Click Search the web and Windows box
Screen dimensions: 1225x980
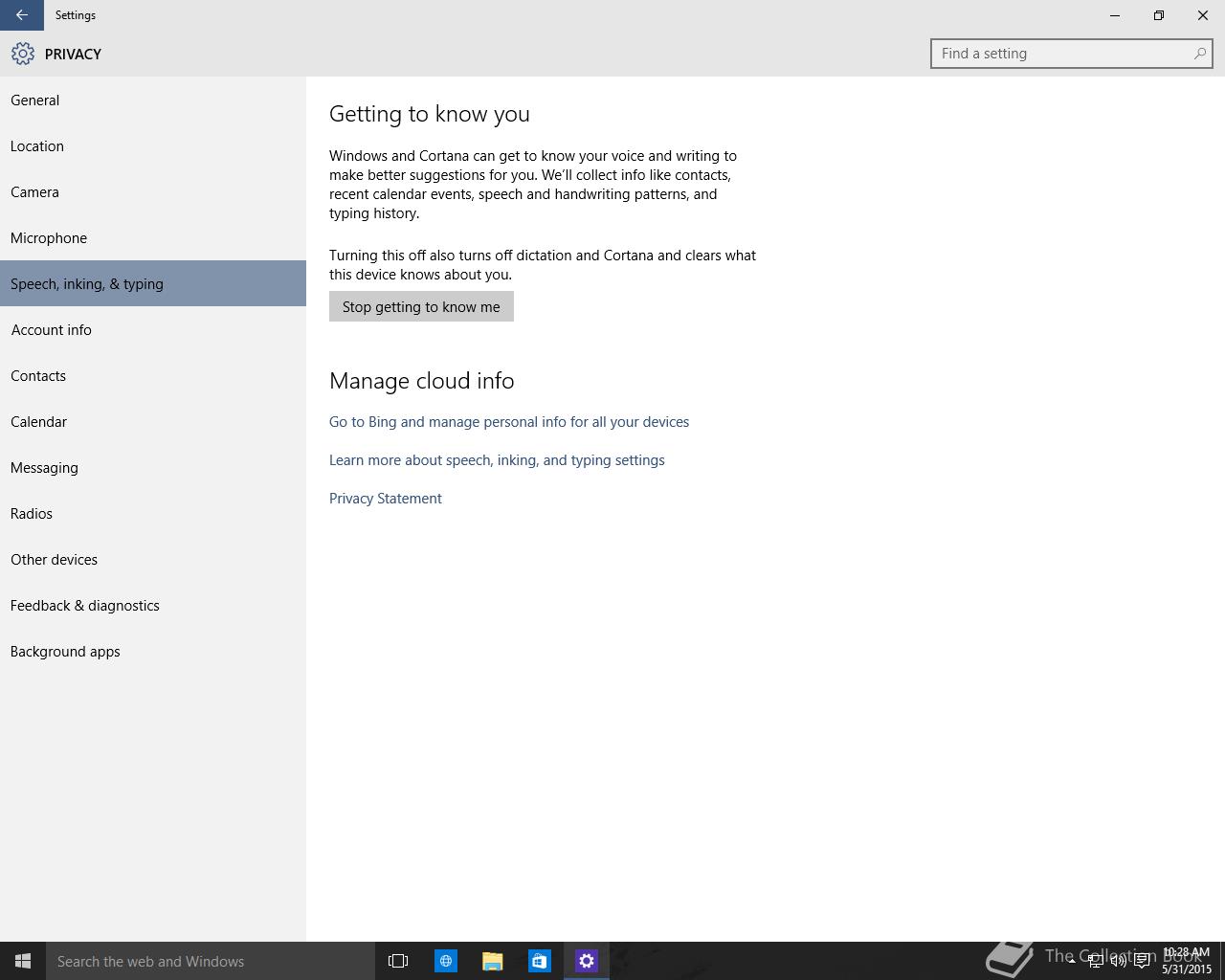[211, 961]
